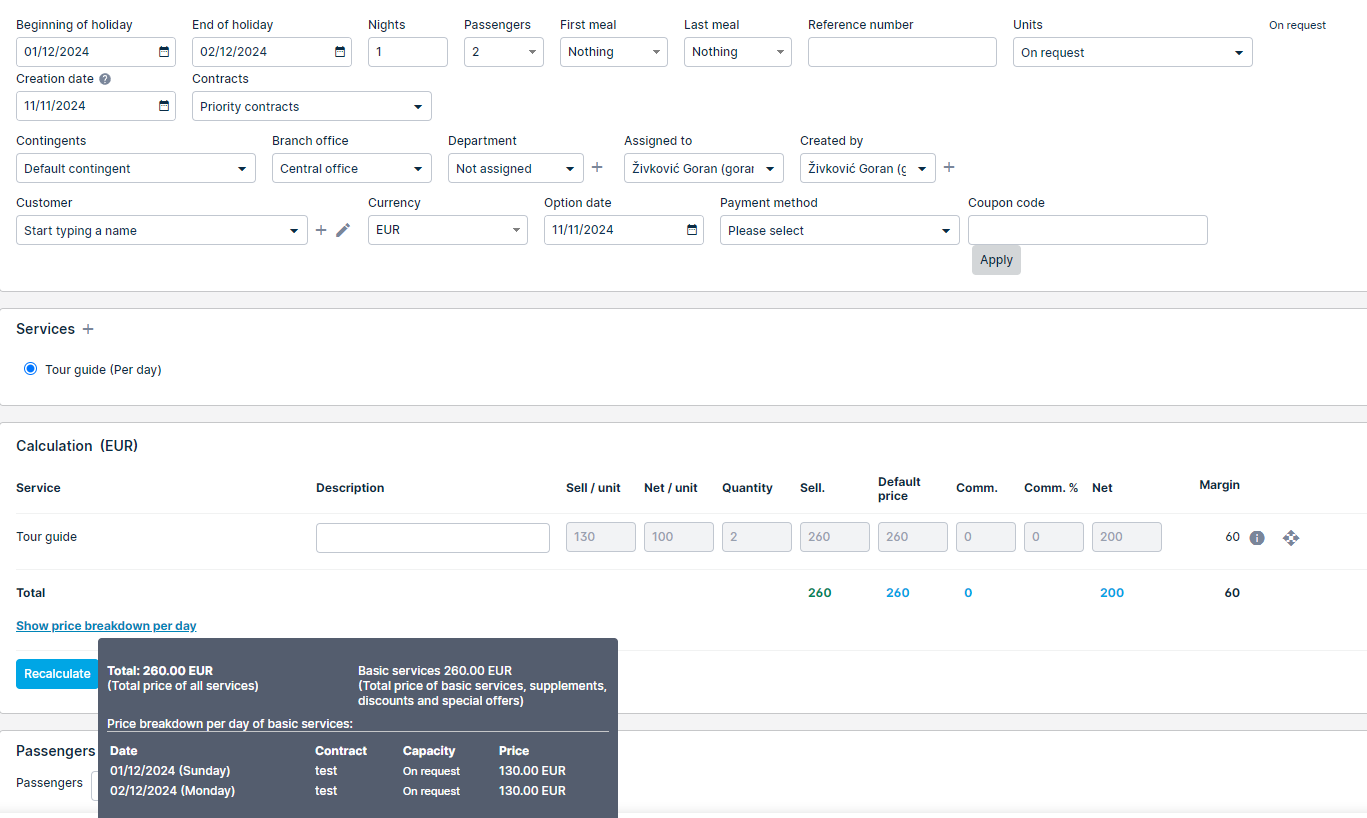Screen dimensions: 1367x818
Task: Edit customer with pencil icon
Action: (x=343, y=230)
